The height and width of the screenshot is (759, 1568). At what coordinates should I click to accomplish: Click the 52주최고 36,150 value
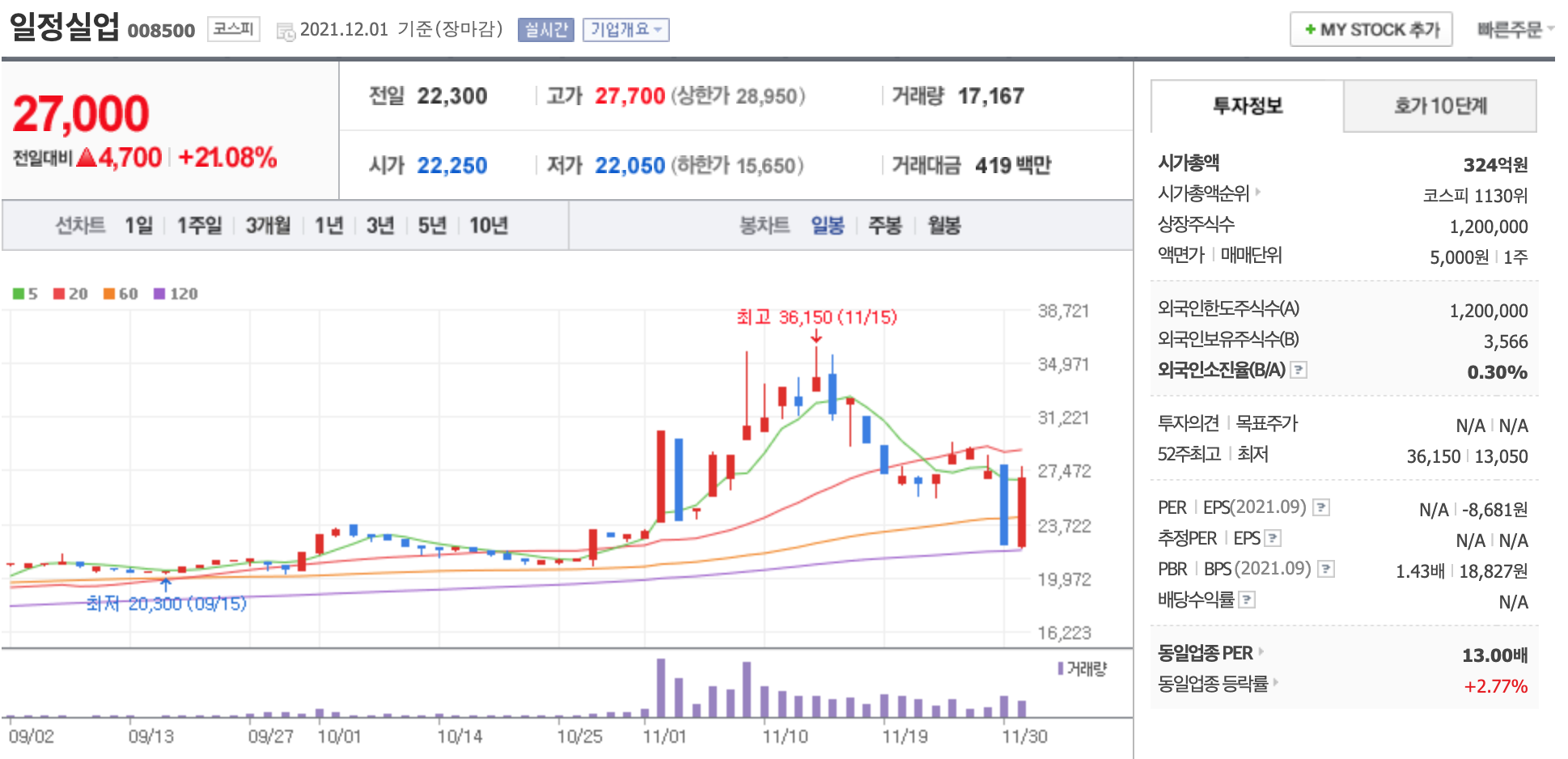coord(1433,456)
